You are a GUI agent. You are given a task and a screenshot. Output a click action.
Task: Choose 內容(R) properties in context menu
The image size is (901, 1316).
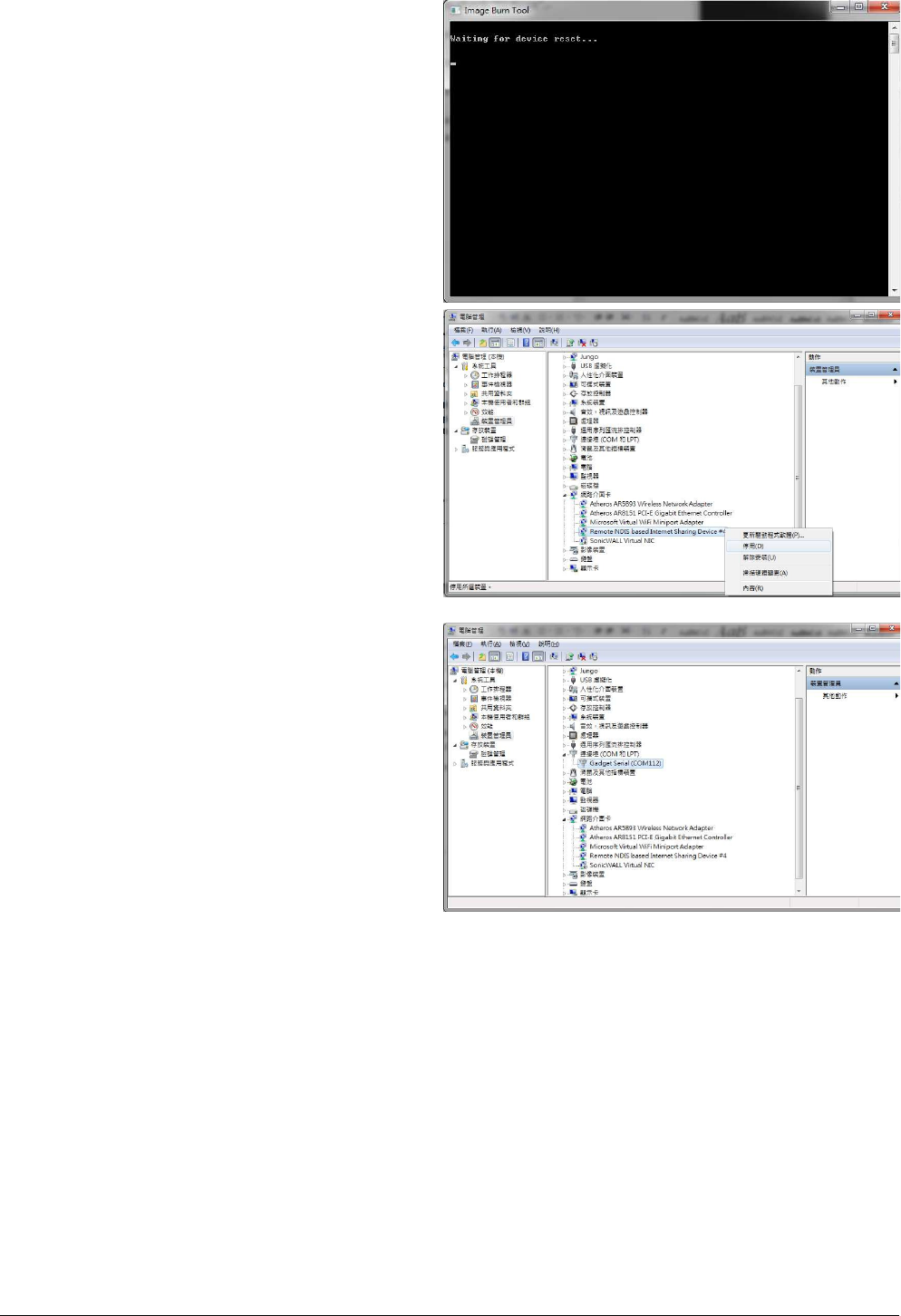pos(779,588)
